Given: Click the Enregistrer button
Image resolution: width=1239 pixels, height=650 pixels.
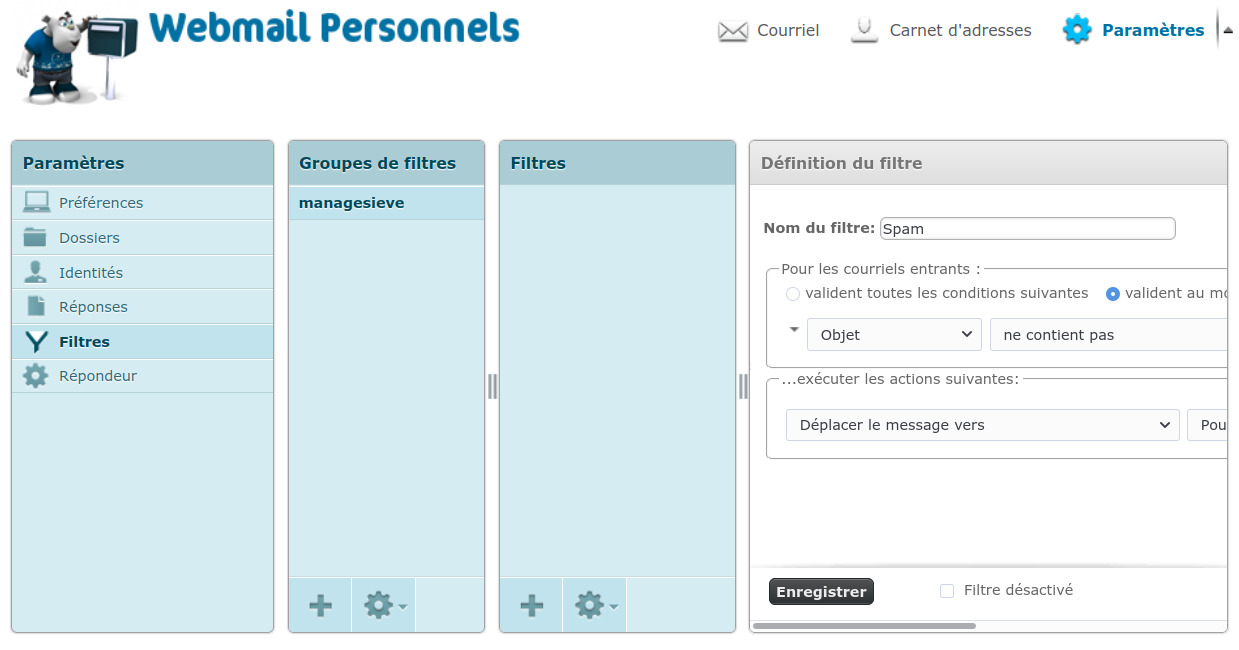Looking at the screenshot, I should 821,592.
